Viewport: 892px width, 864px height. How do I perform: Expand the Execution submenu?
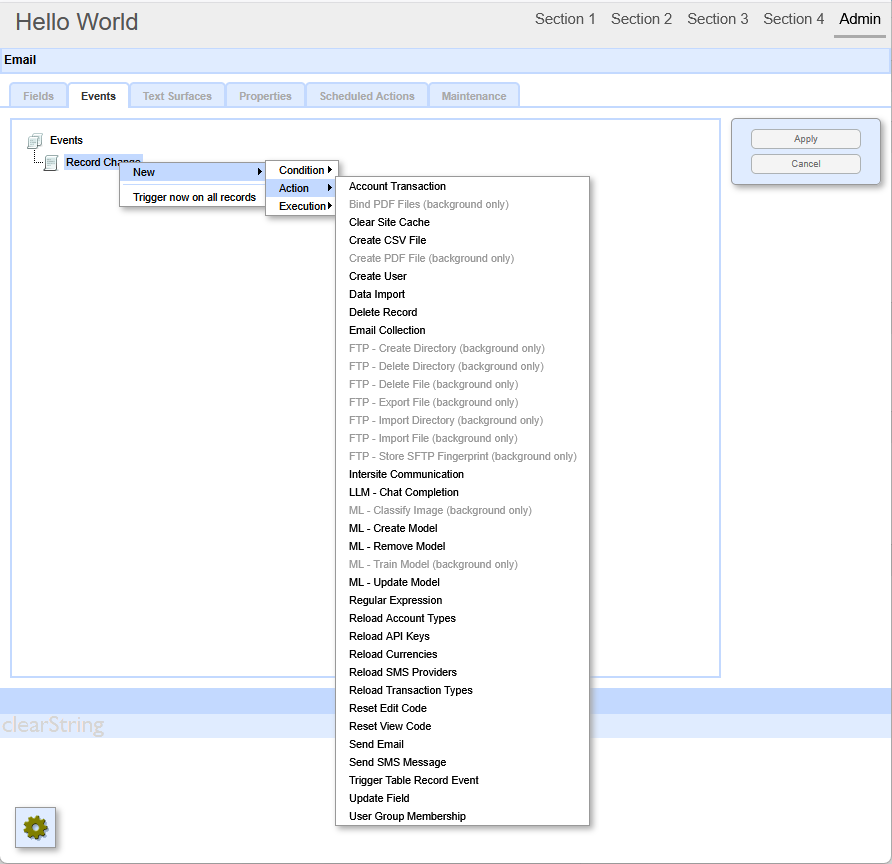click(x=302, y=206)
